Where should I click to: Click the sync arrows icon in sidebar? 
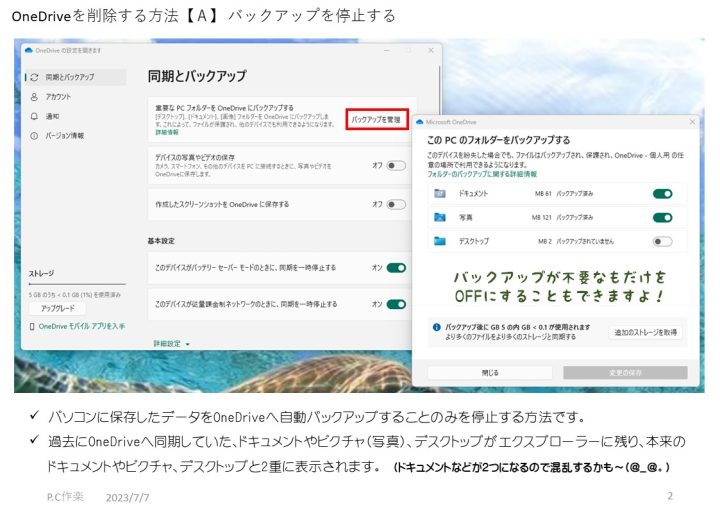[34, 77]
